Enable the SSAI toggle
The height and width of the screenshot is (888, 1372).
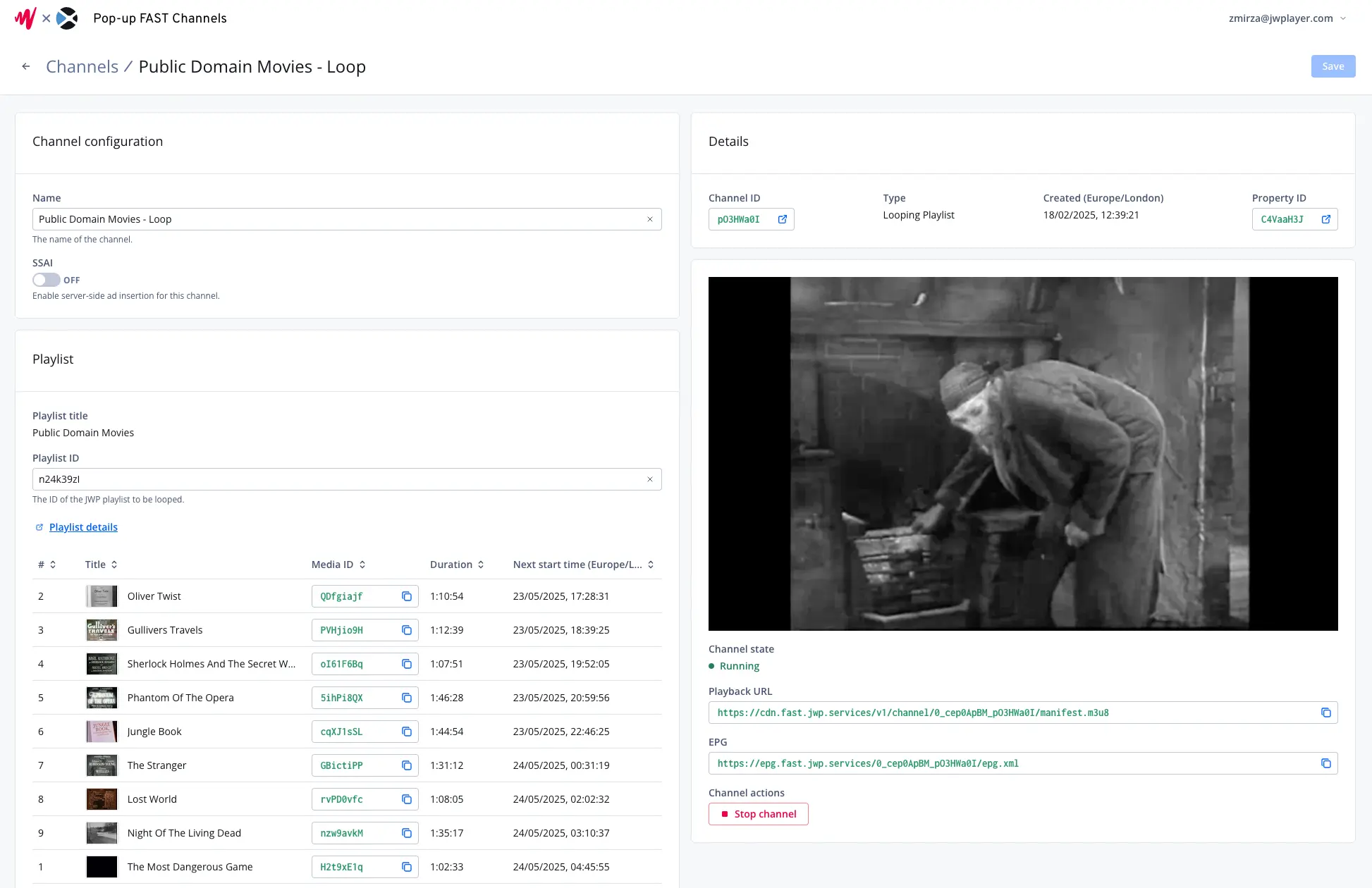pos(47,280)
